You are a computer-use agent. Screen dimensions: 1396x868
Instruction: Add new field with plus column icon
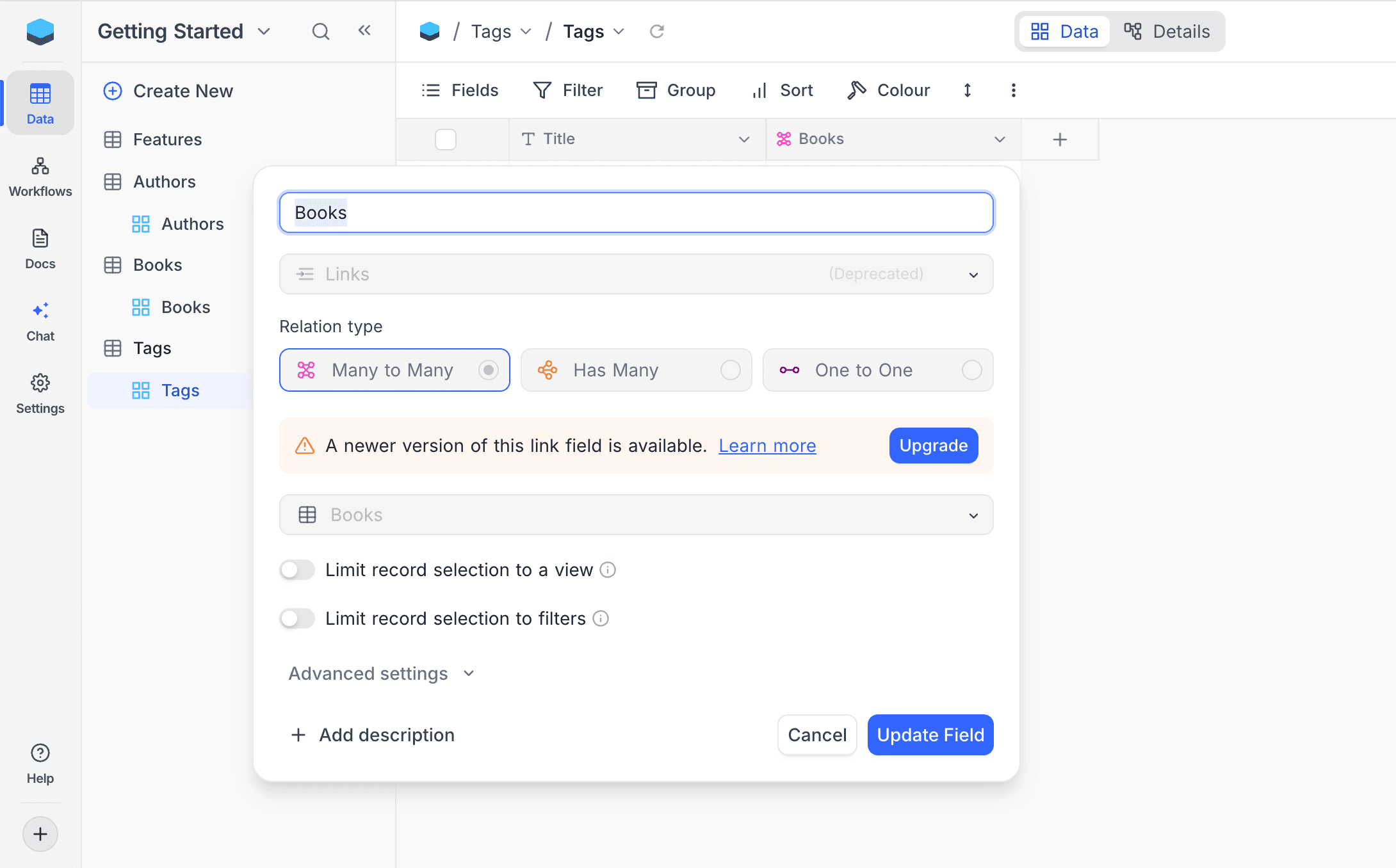coord(1060,139)
